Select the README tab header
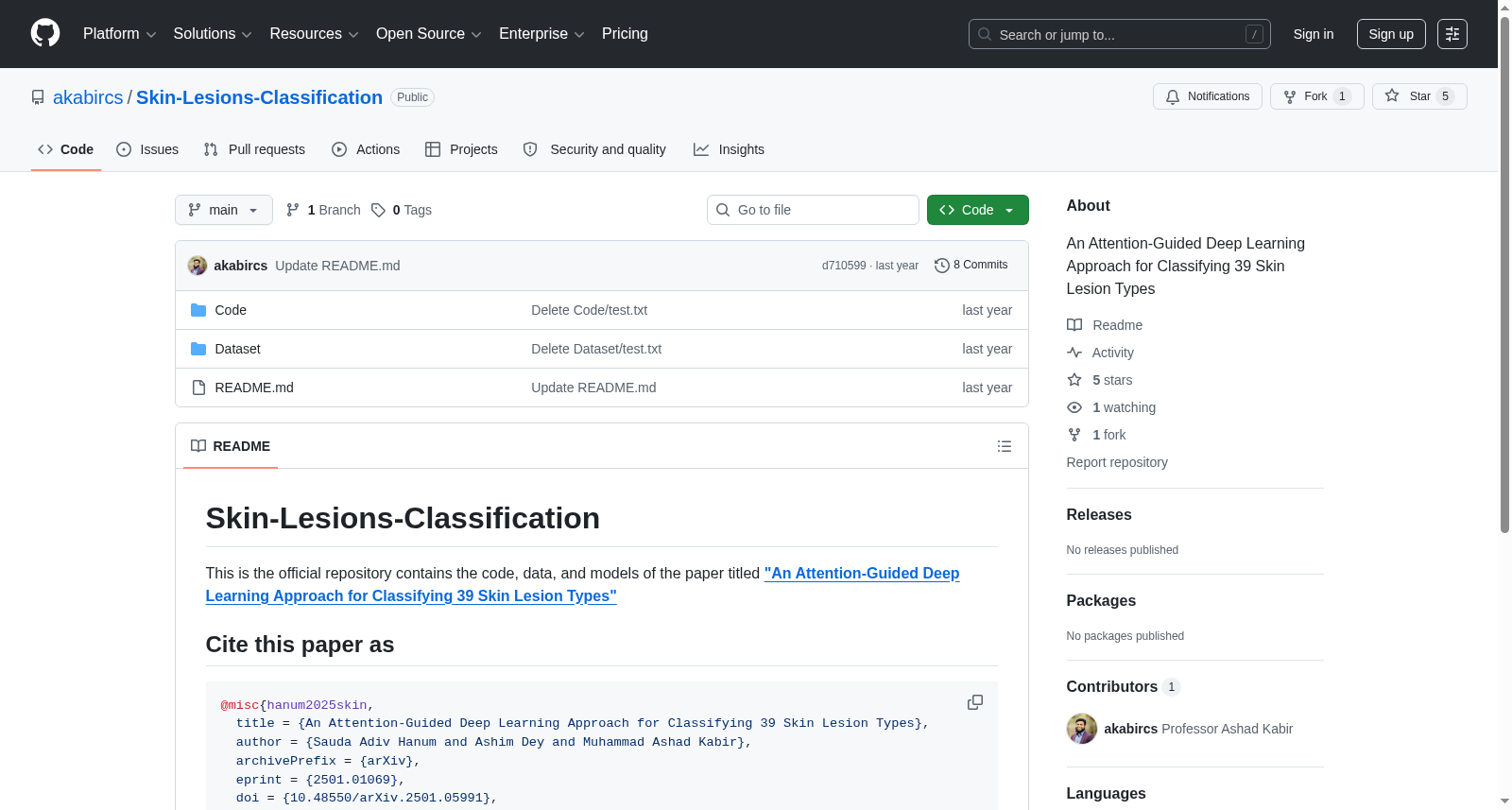The image size is (1512, 810). pos(231,446)
